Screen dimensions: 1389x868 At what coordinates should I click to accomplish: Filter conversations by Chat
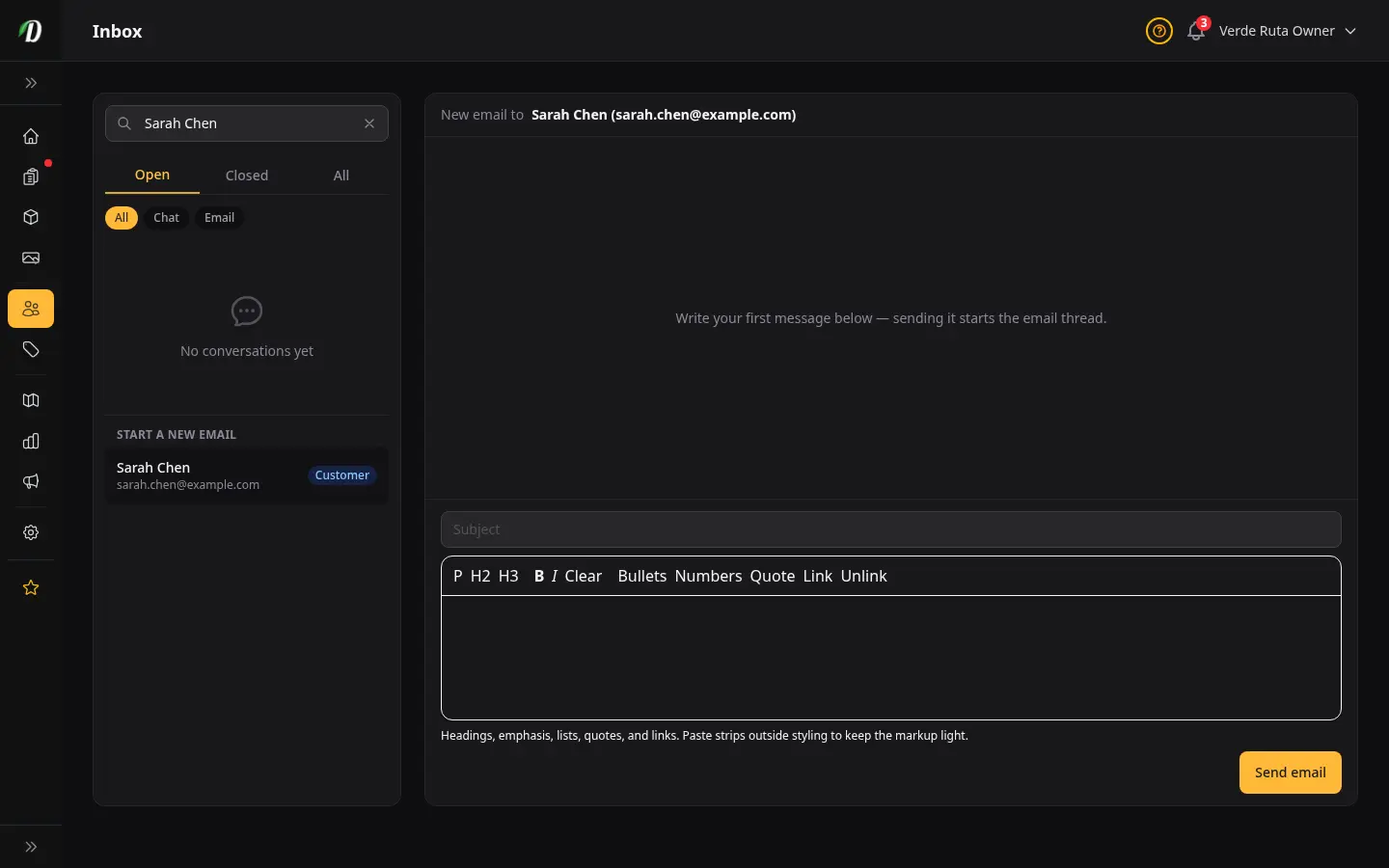click(166, 218)
